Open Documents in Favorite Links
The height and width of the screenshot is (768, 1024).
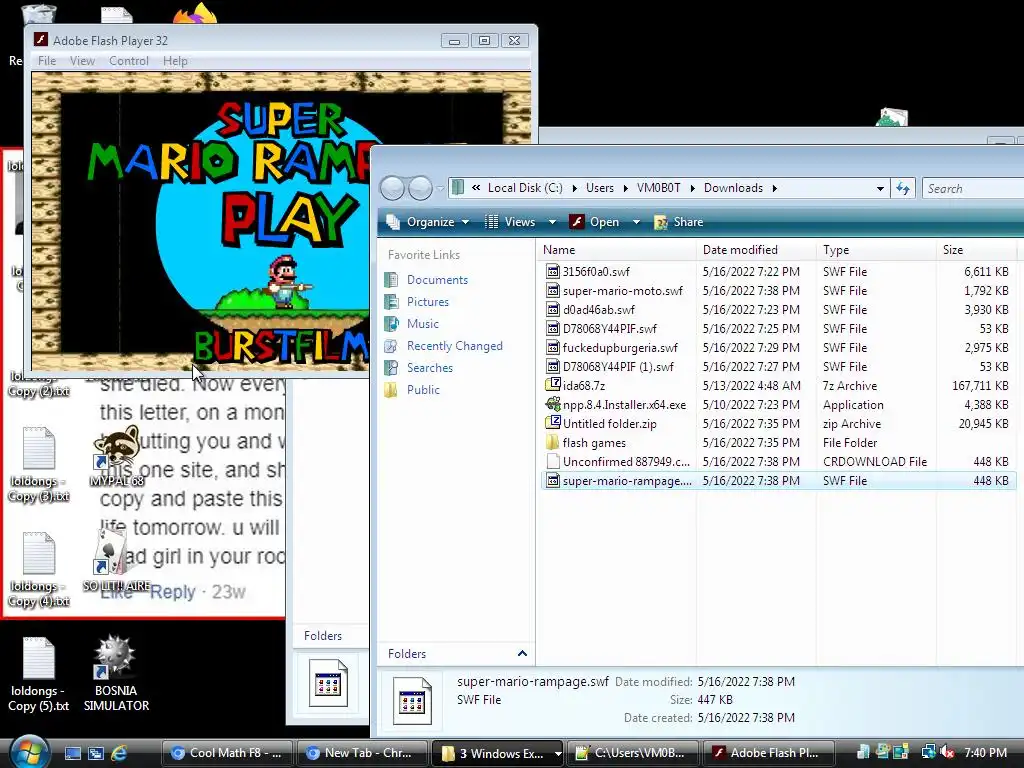pos(437,280)
